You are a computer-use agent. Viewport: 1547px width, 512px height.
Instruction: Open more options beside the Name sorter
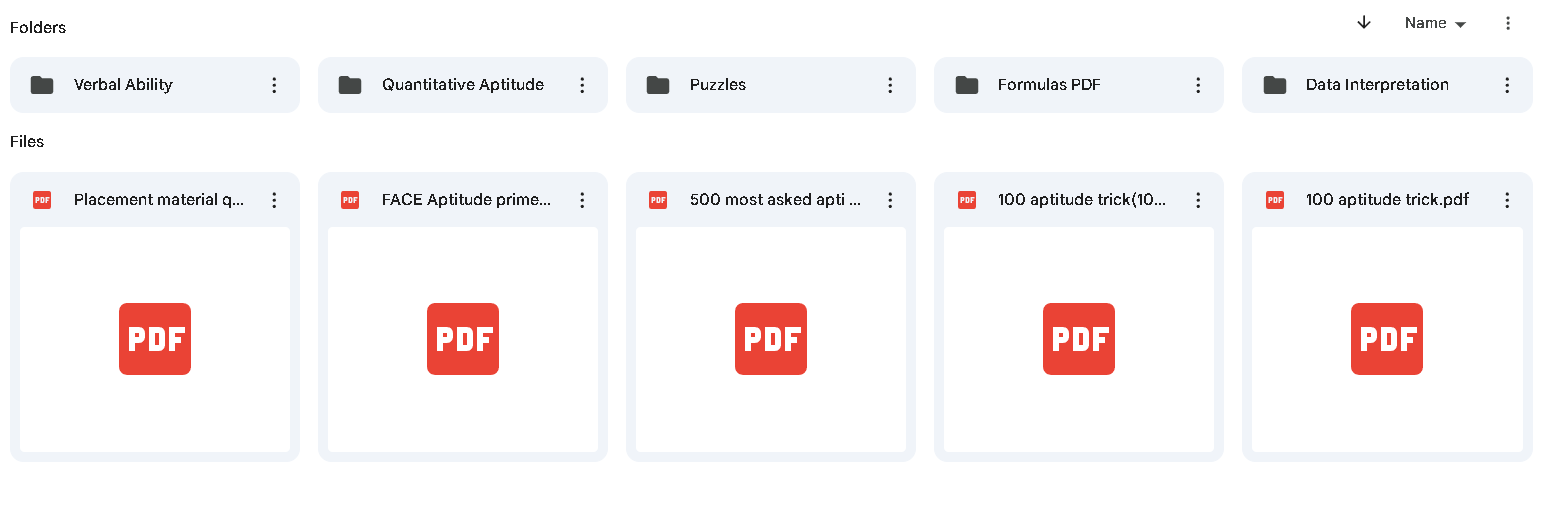tap(1508, 23)
